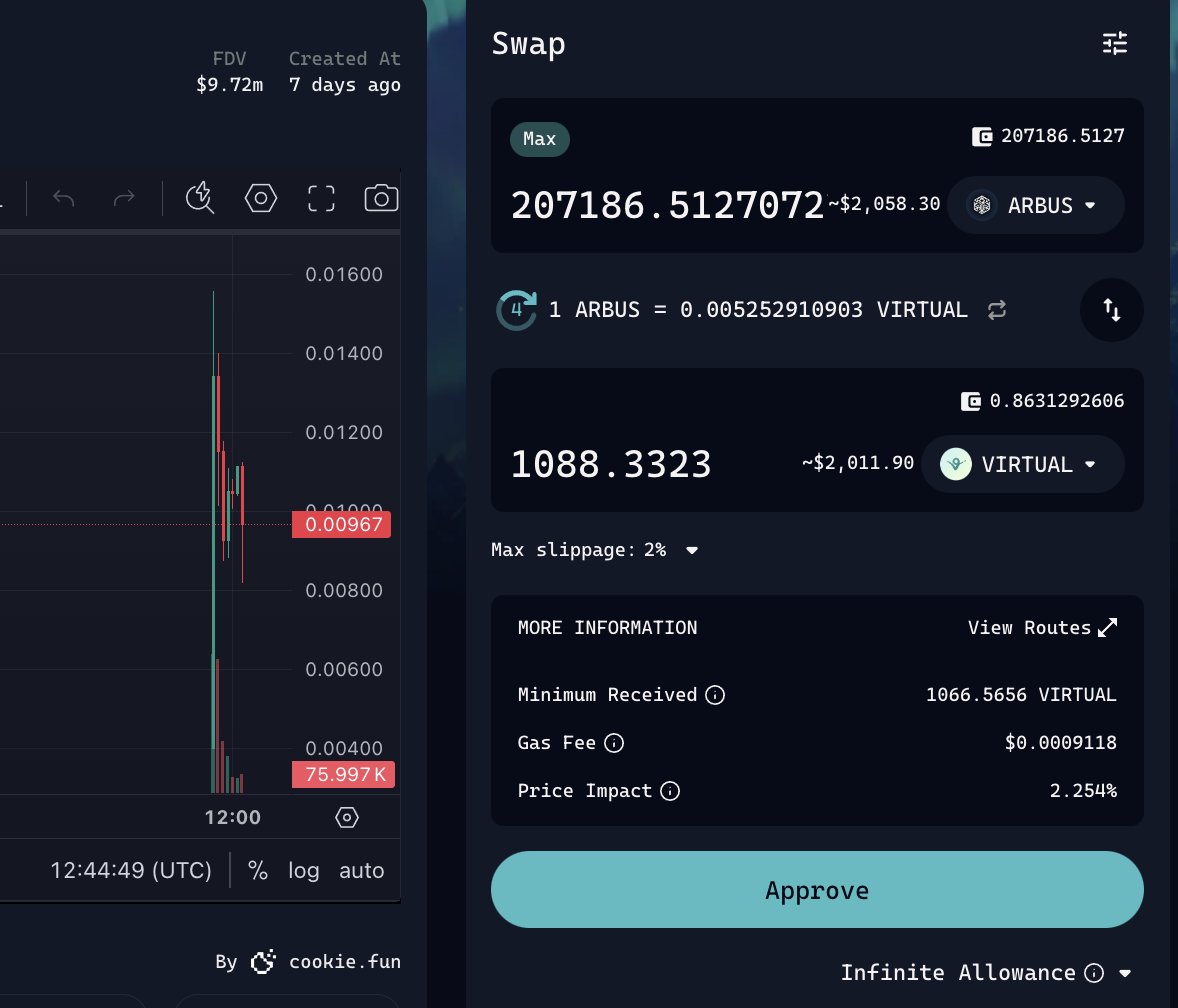Click Minimum Received value 1066.5656 VIRTUAL
This screenshot has width=1178, height=1008.
tap(1021, 695)
